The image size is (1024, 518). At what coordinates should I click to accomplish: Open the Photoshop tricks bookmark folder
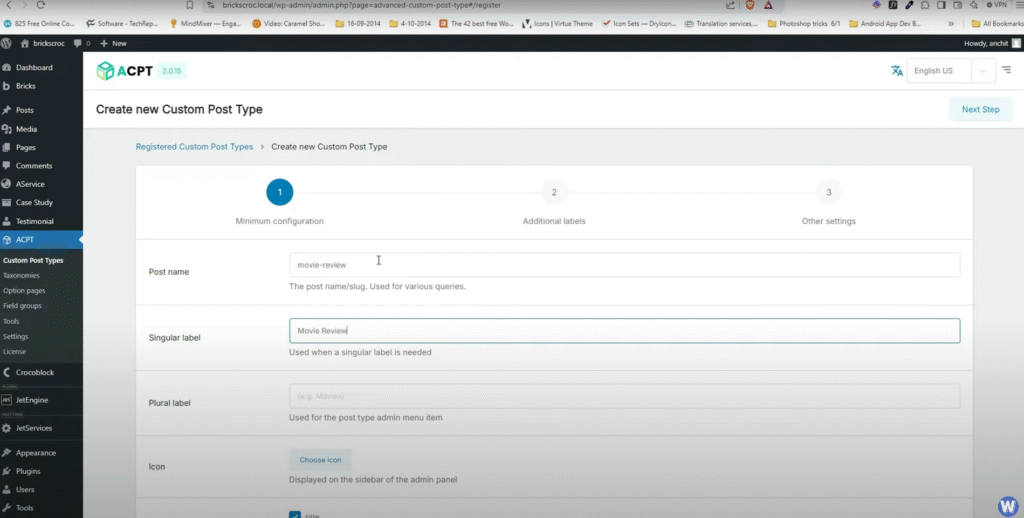pyautogui.click(x=804, y=24)
